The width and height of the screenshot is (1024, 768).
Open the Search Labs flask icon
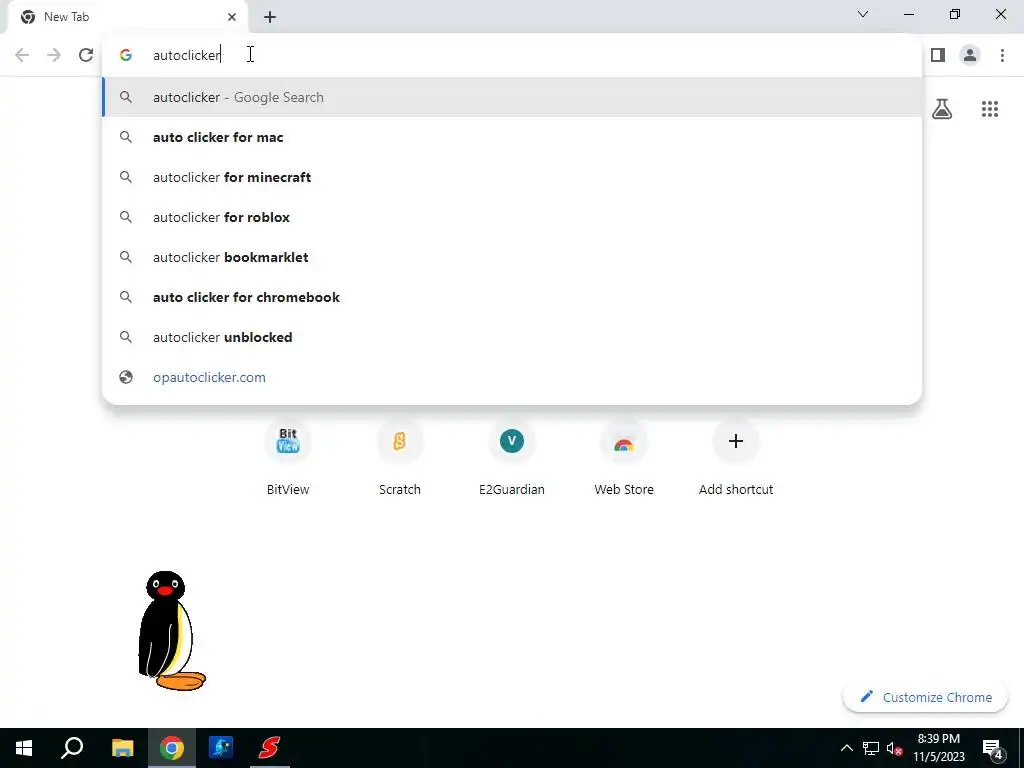pyautogui.click(x=942, y=109)
